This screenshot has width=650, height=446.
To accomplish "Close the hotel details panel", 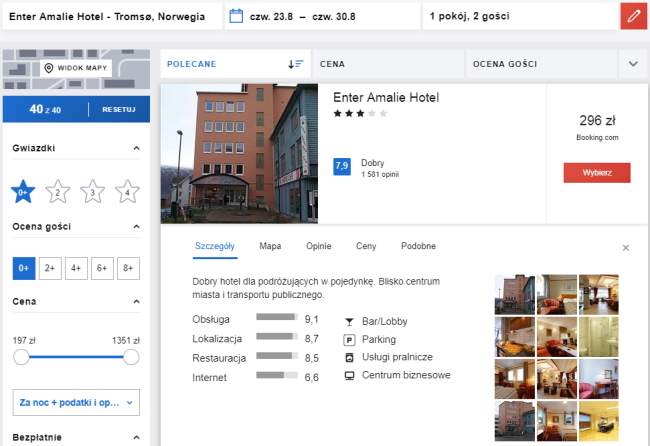I will tap(626, 247).
